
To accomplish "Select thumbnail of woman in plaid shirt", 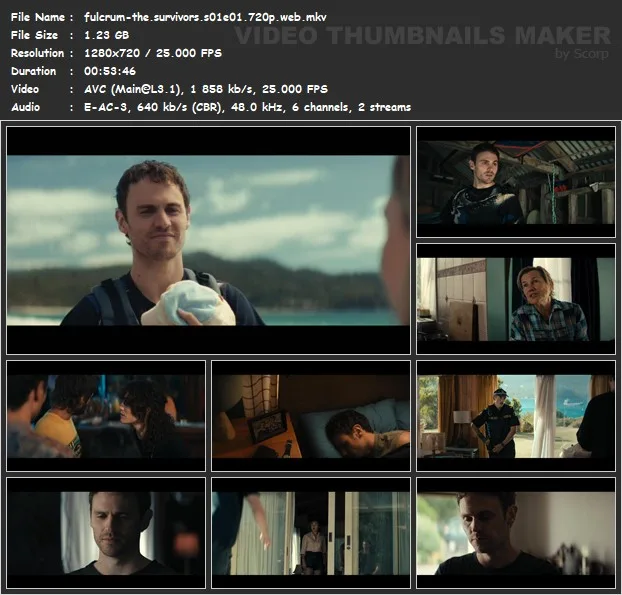I will [516, 299].
